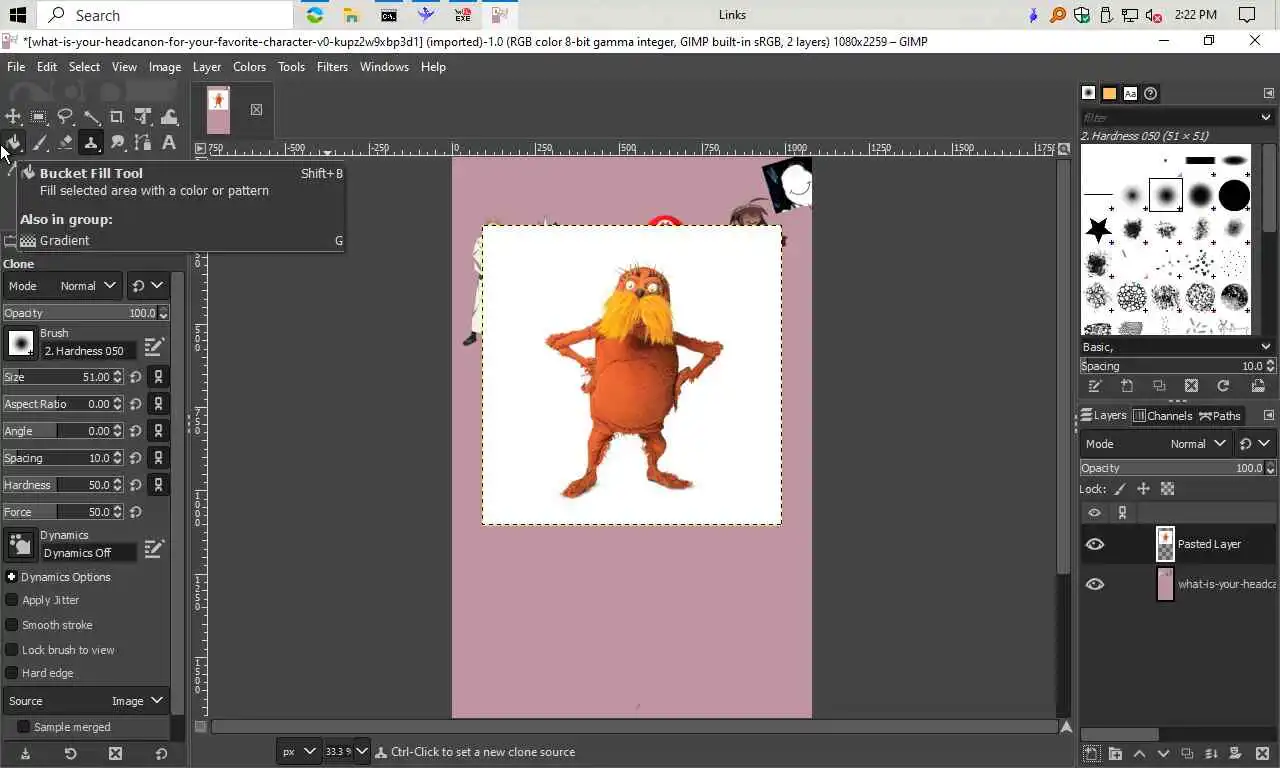Open the px unit dropdown in status bar
This screenshot has height=768, width=1280.
pos(298,751)
